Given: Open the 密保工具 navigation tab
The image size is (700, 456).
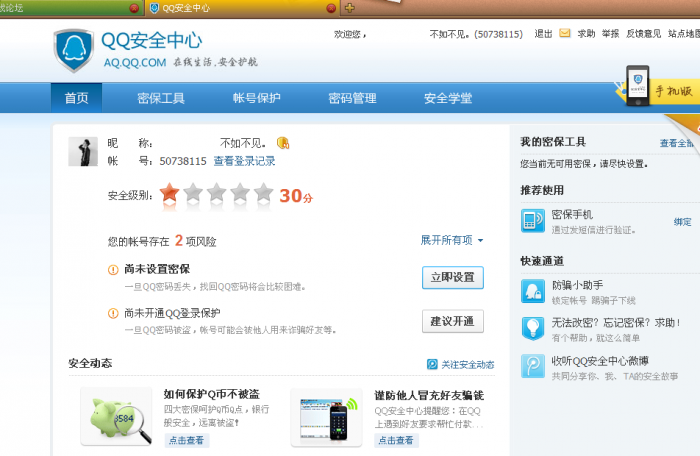Looking at the screenshot, I should [161, 98].
